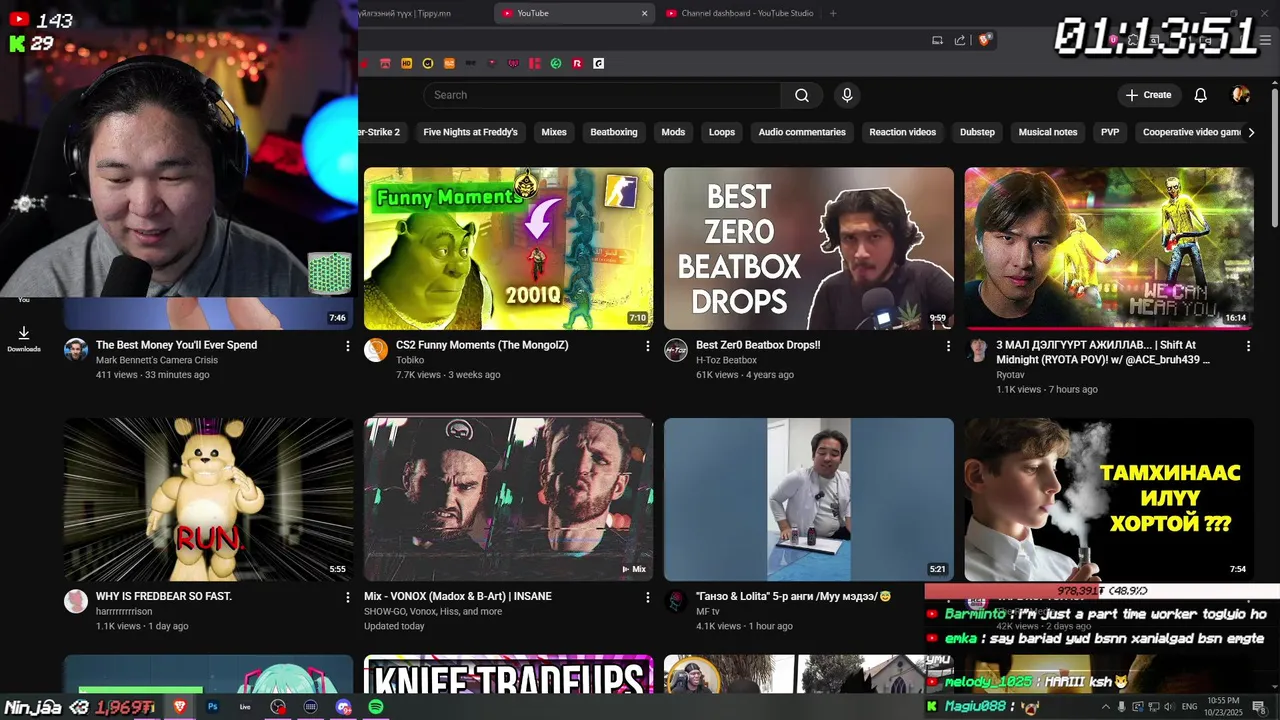The height and width of the screenshot is (720, 1280).
Task: Select Audio commentaries filter chip
Action: point(802,132)
